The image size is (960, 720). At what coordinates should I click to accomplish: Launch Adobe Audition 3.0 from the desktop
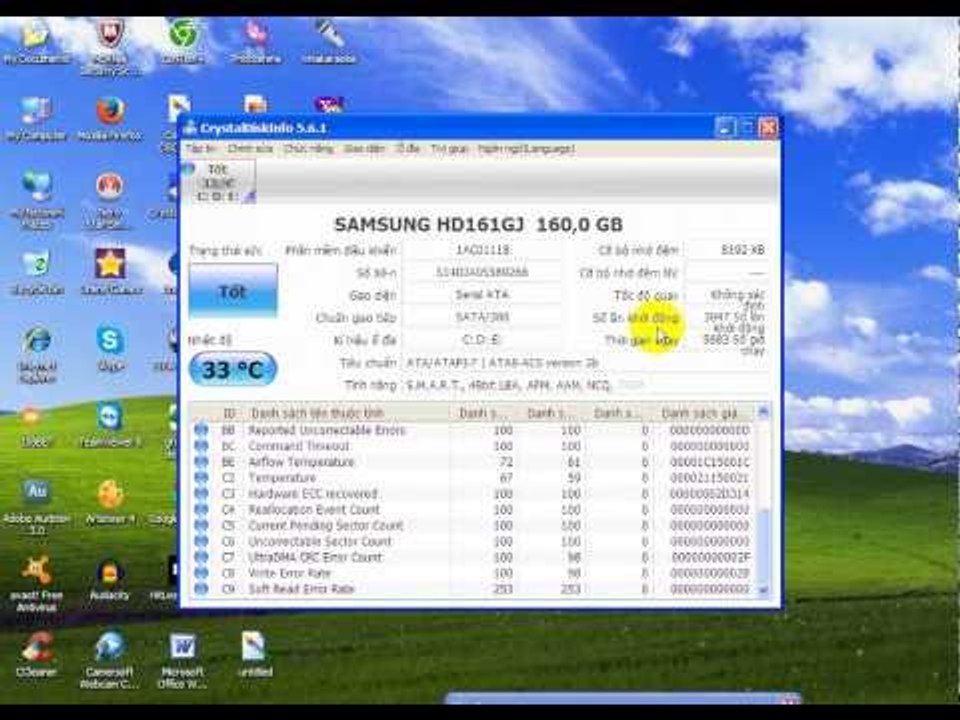[37, 506]
